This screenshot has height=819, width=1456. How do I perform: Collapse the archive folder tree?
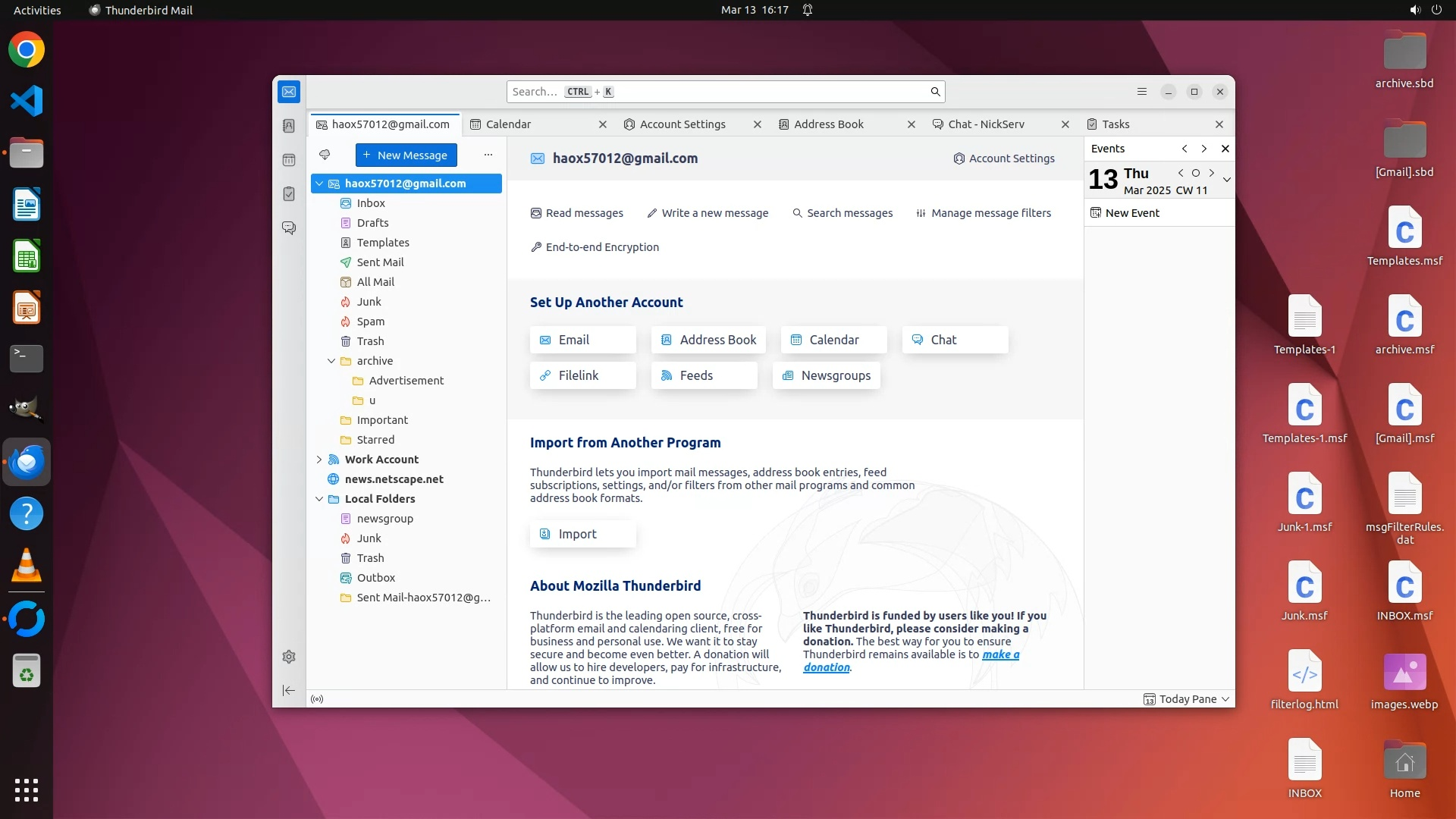tap(331, 361)
